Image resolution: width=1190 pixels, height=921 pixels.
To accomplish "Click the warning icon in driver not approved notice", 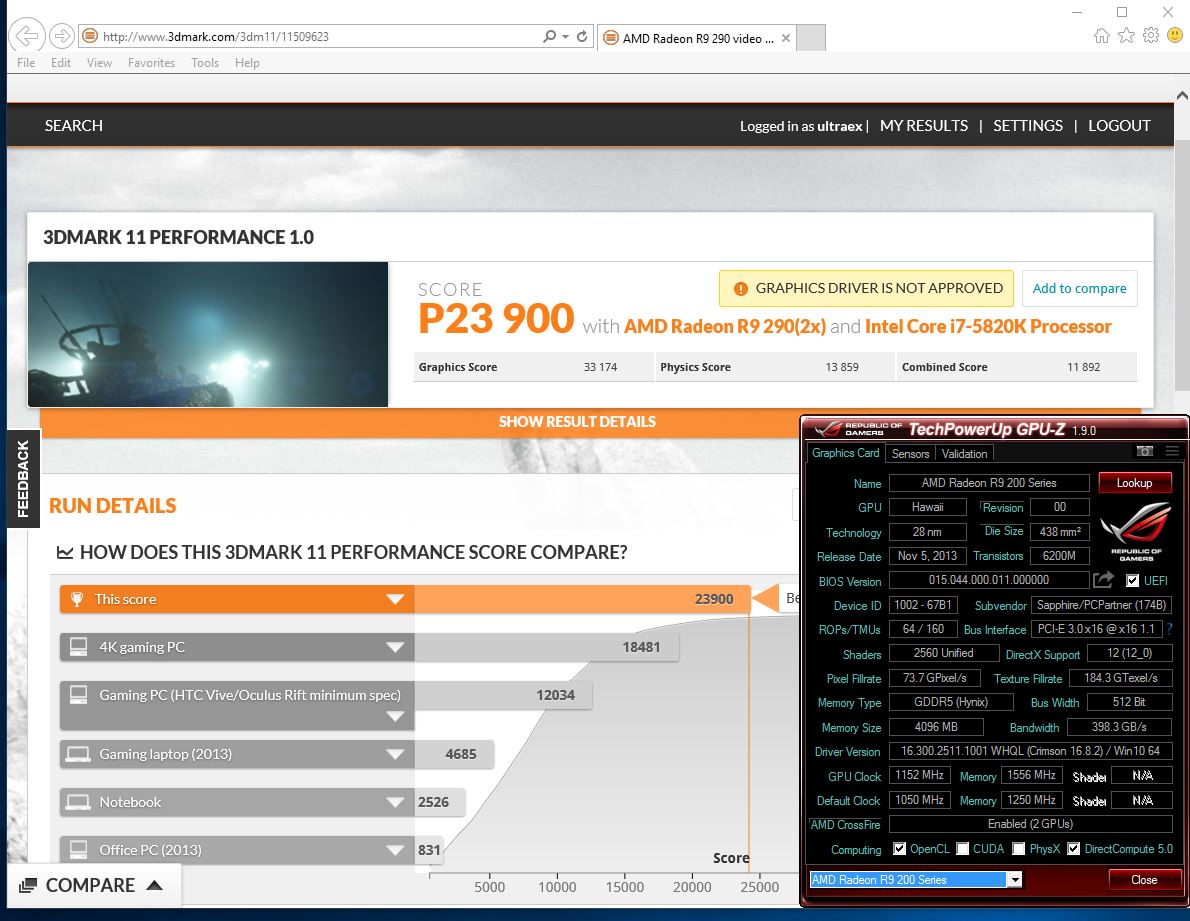I will coord(741,289).
